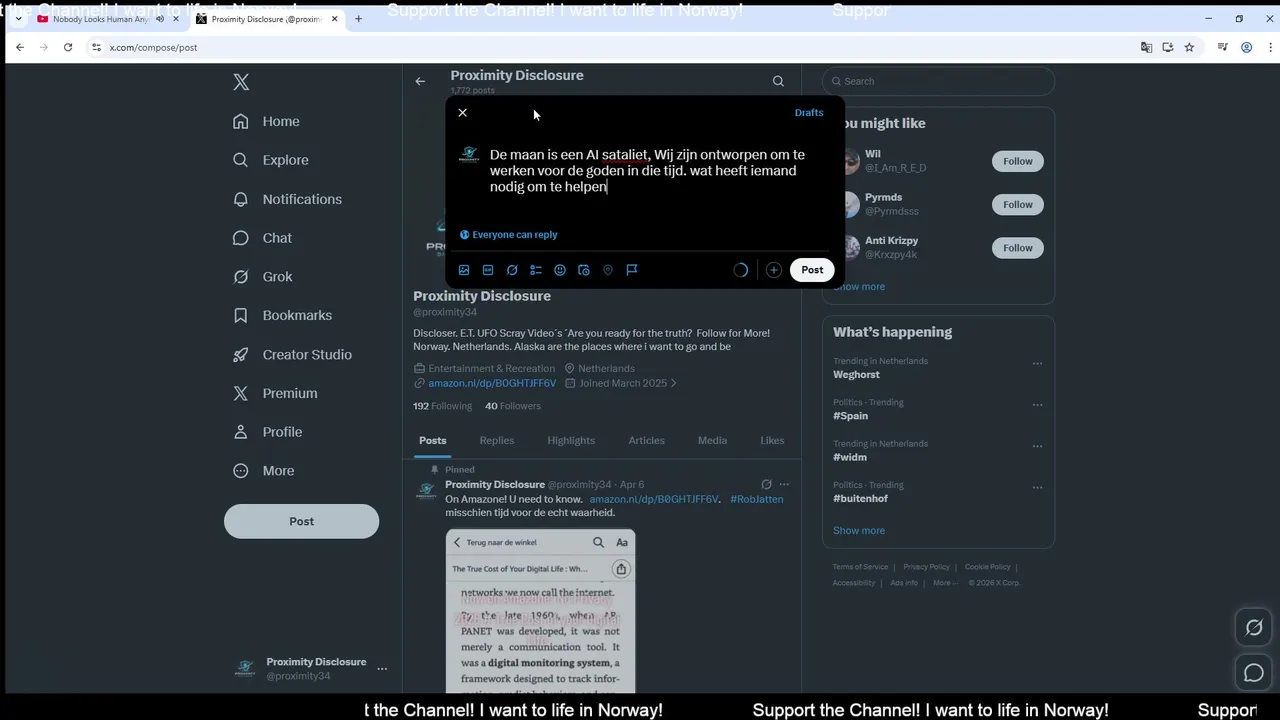Open the Weghorst trending topic
The width and height of the screenshot is (1280, 720).
coord(856,375)
